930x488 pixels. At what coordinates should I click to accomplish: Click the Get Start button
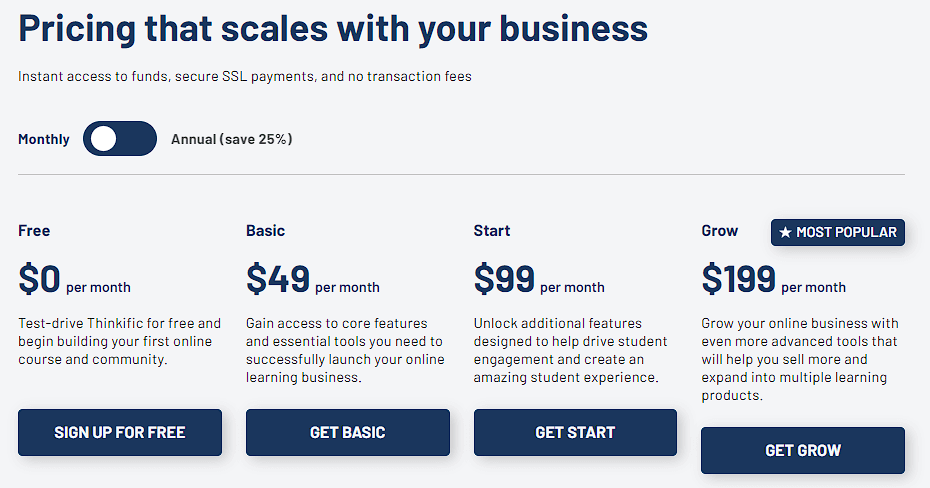[575, 432]
